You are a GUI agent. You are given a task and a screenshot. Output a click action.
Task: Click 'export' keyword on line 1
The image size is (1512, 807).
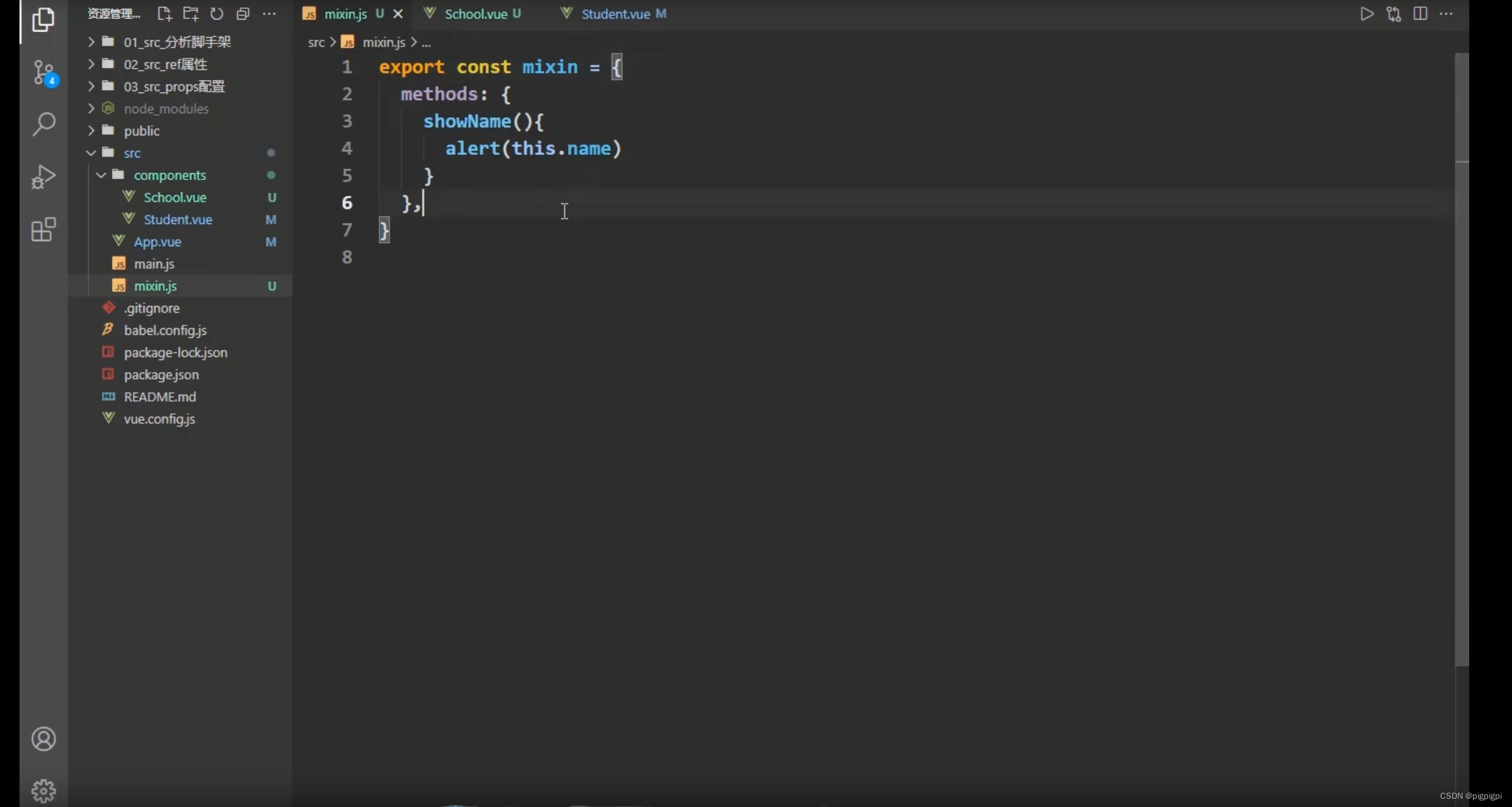click(412, 67)
